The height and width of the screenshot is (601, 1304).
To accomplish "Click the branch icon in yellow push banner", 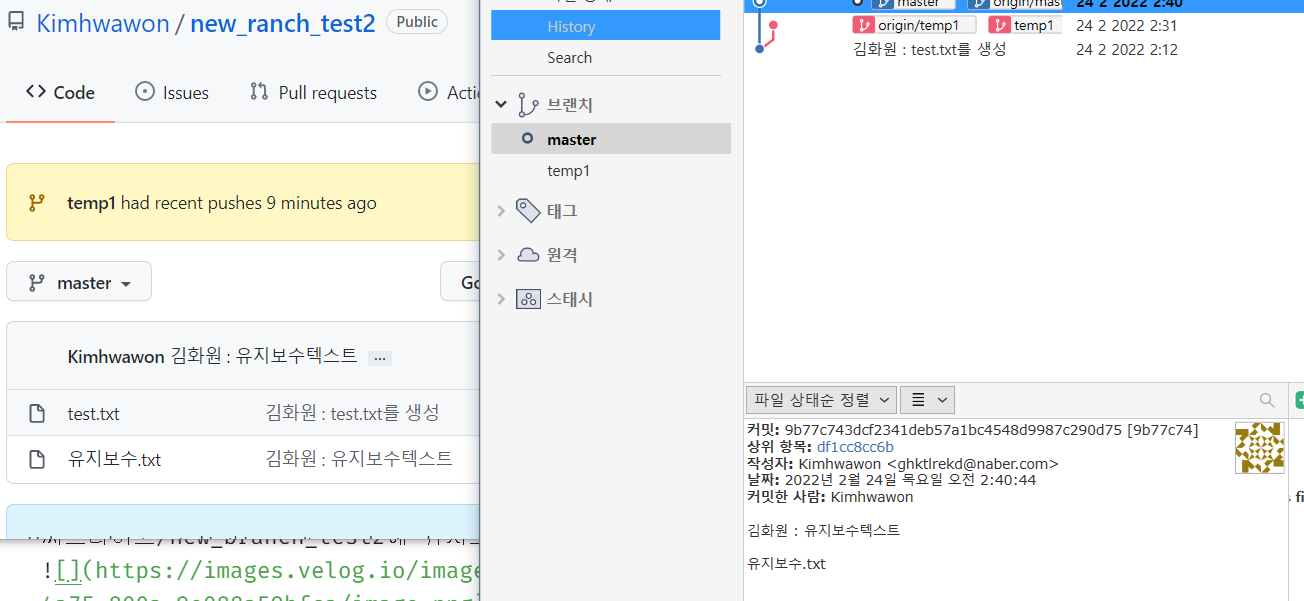I will pos(37,203).
